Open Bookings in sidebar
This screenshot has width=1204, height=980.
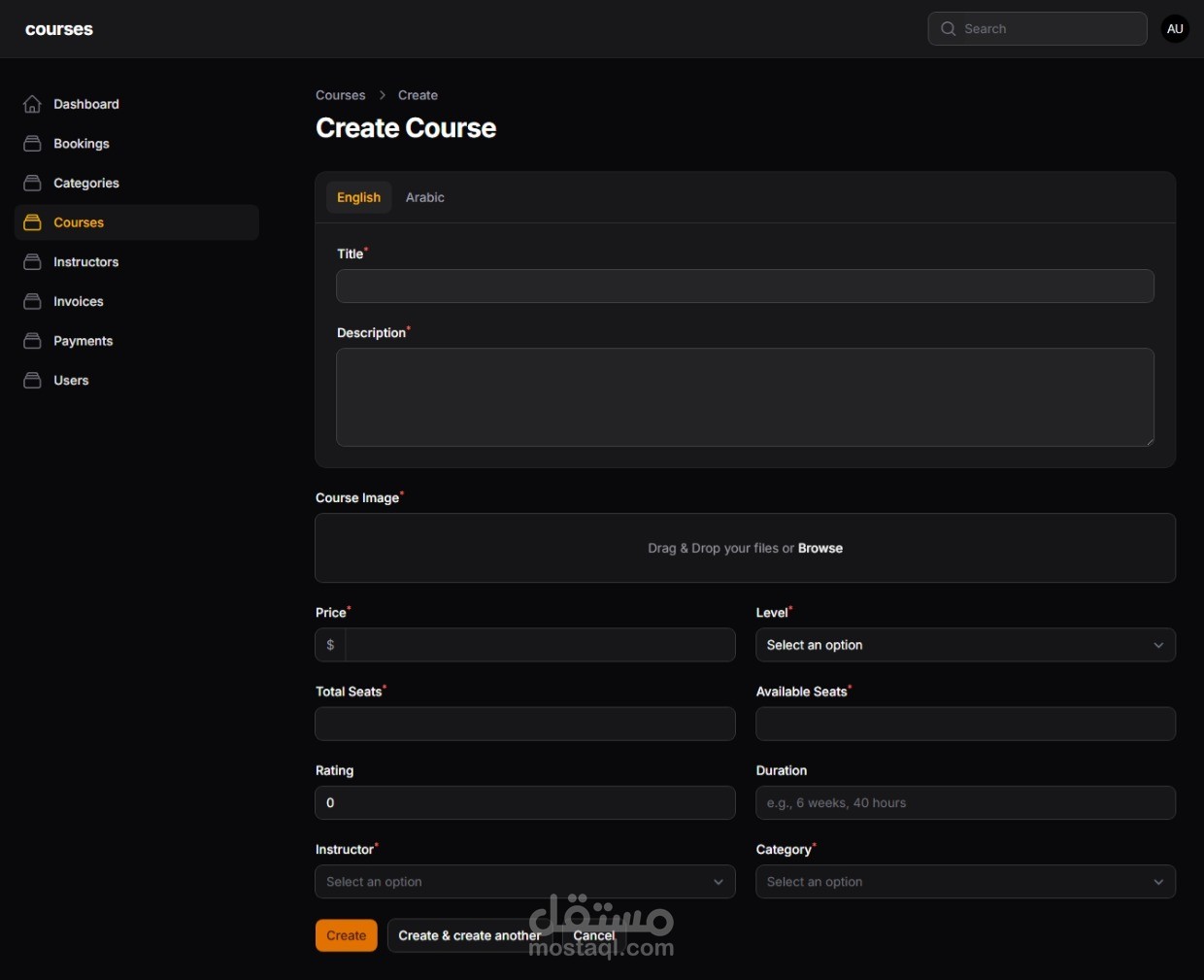[137, 144]
